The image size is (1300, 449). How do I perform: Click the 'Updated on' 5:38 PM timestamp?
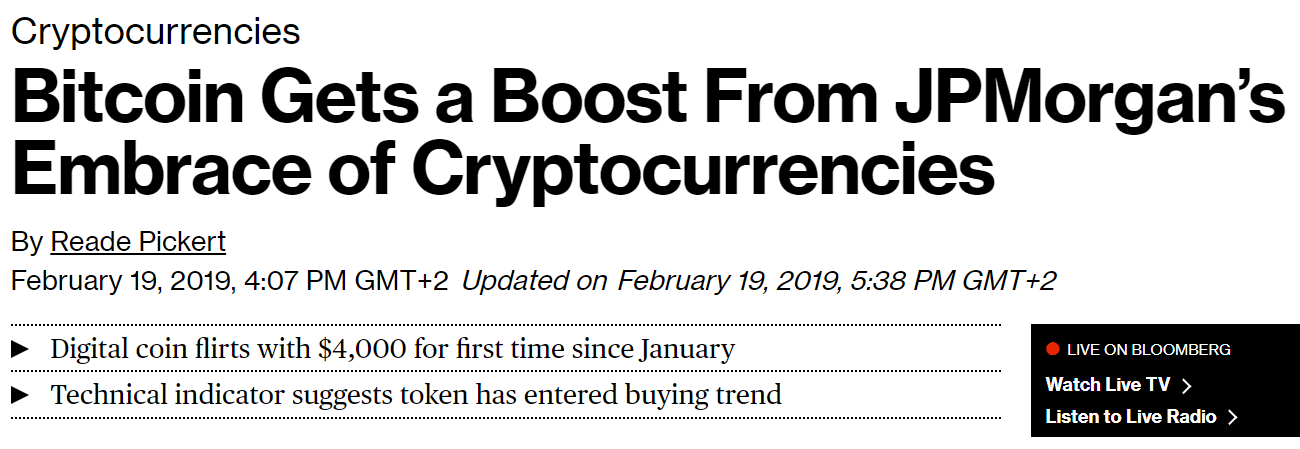pos(758,280)
